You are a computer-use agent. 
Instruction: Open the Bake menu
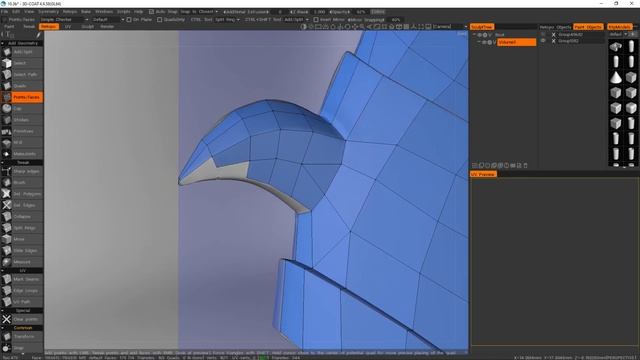(86, 12)
